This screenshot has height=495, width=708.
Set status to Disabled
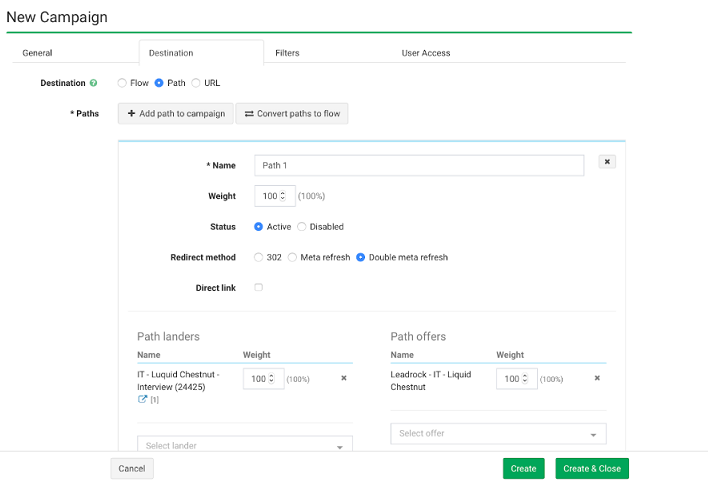point(302,227)
